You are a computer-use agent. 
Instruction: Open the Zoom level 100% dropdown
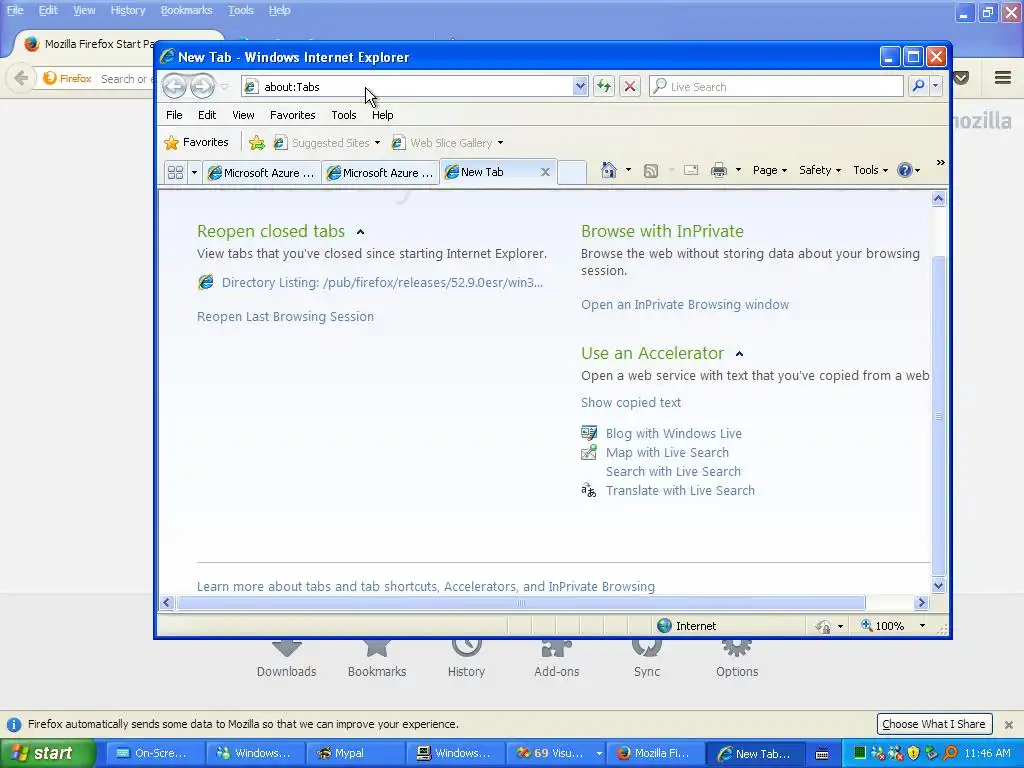click(x=922, y=626)
